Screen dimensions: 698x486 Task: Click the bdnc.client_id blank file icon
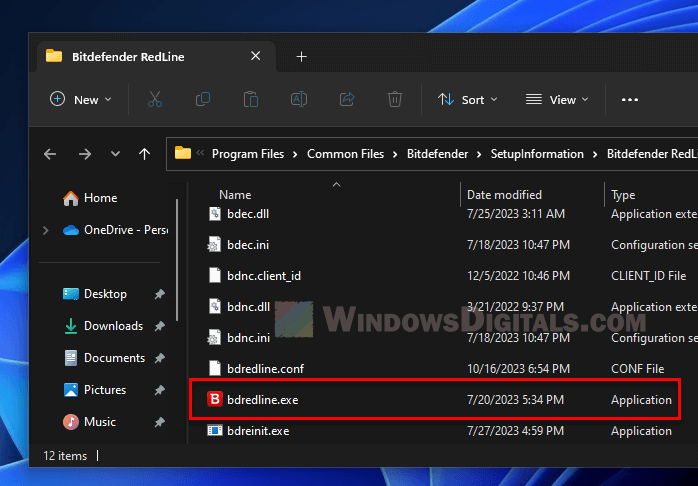[215, 275]
